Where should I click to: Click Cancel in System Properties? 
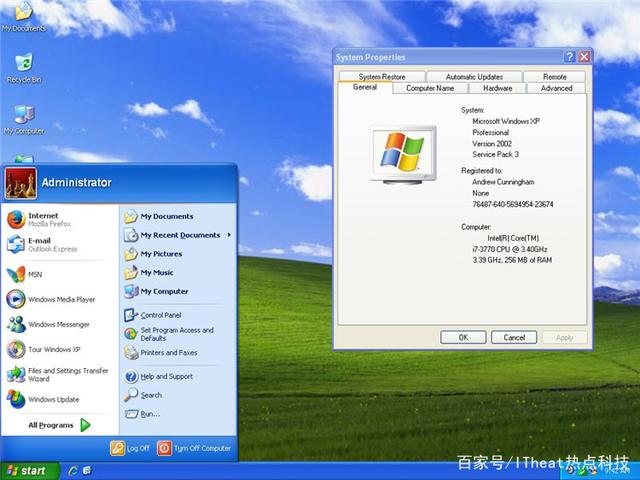[514, 338]
